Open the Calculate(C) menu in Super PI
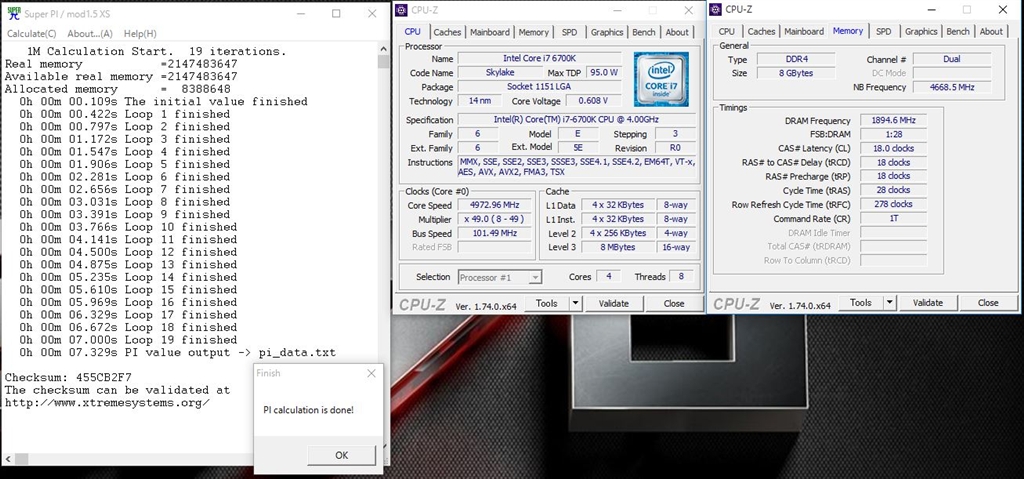The height and width of the screenshot is (479, 1024). (x=31, y=33)
